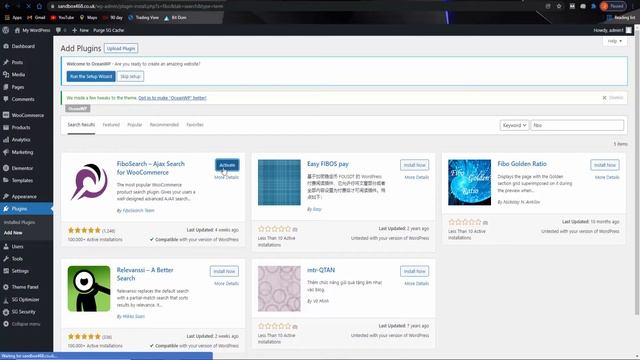
Task: Install the Easy FIBOS pay plugin
Action: (414, 165)
